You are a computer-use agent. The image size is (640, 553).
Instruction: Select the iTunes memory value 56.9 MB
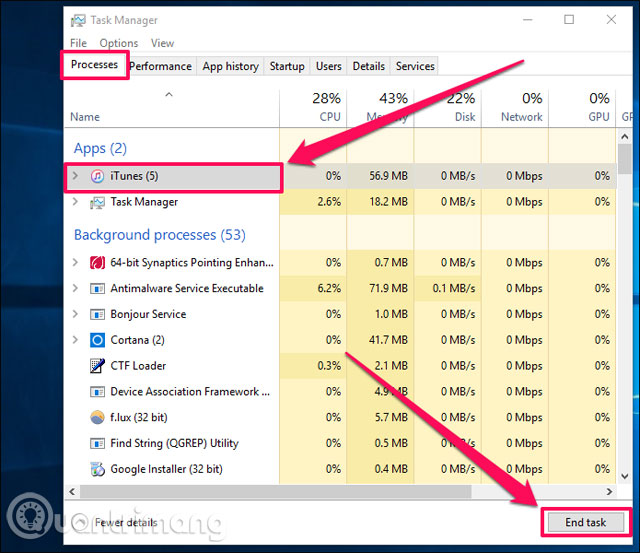(x=389, y=176)
